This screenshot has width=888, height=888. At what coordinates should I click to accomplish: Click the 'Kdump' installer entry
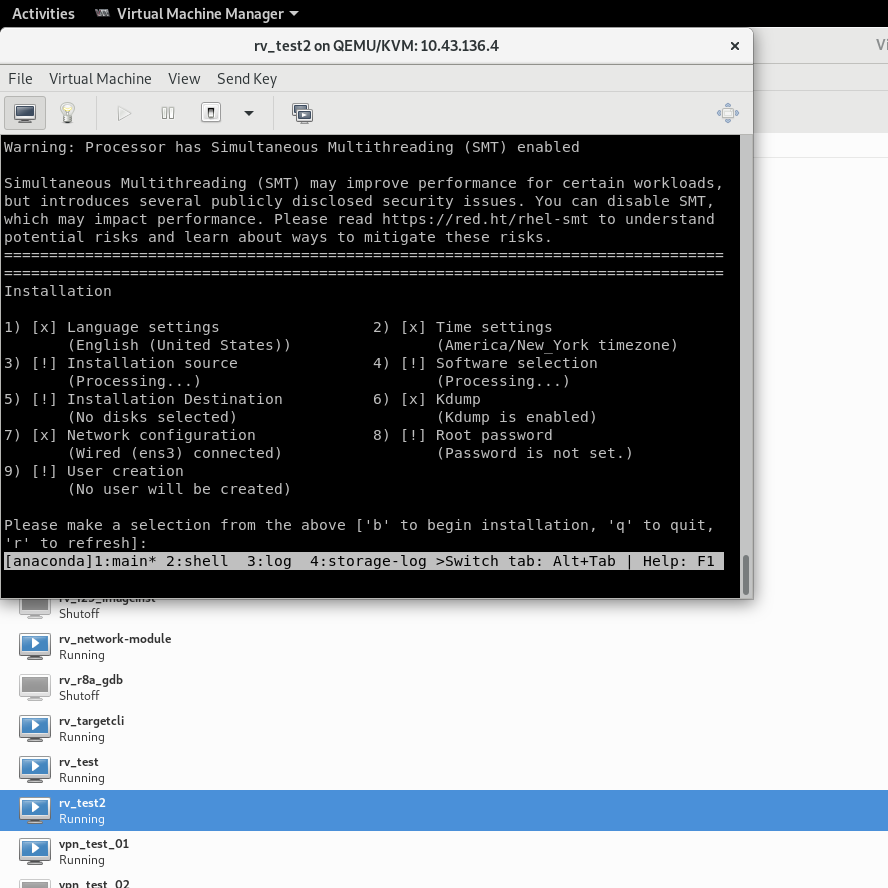tap(458, 399)
